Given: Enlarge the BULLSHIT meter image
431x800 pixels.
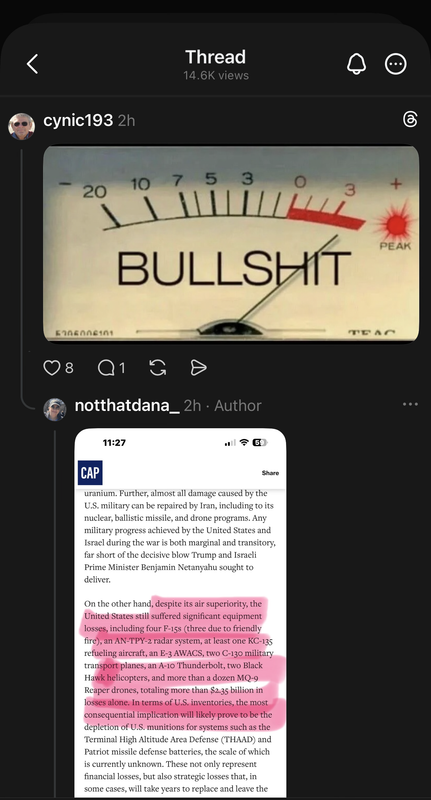Looking at the screenshot, I should (x=231, y=244).
